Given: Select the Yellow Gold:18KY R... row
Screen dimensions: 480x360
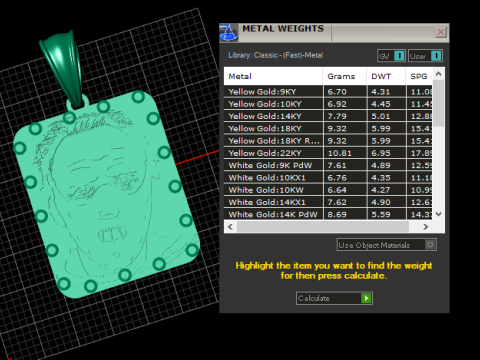Looking at the screenshot, I should (x=328, y=141).
